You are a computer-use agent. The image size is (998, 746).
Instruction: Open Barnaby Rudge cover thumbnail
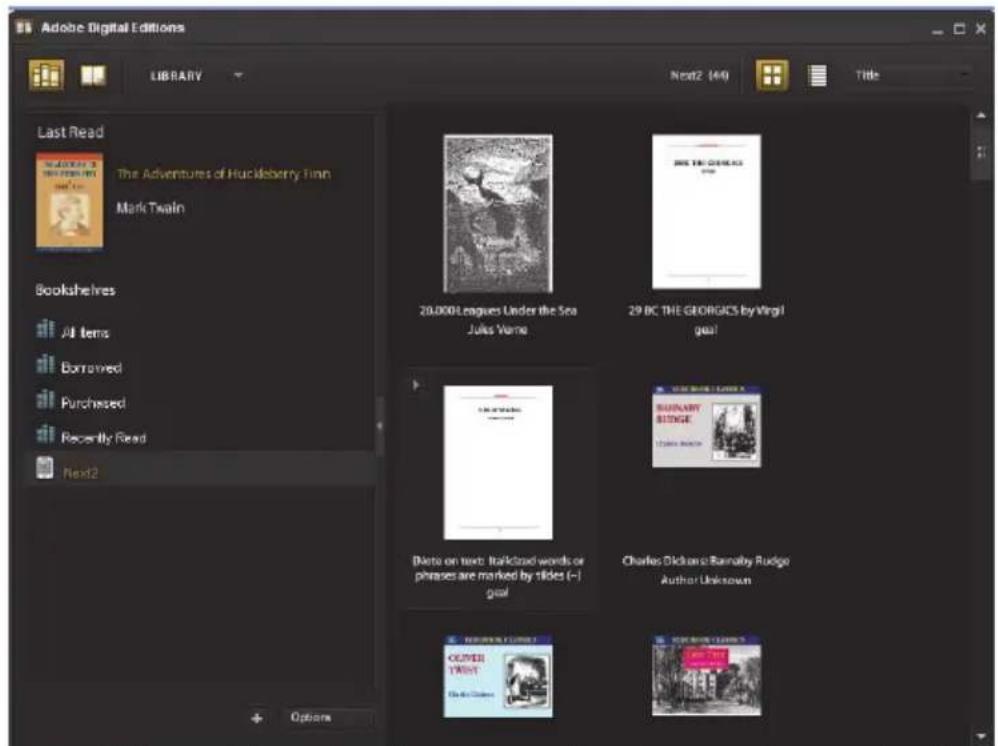tap(706, 426)
